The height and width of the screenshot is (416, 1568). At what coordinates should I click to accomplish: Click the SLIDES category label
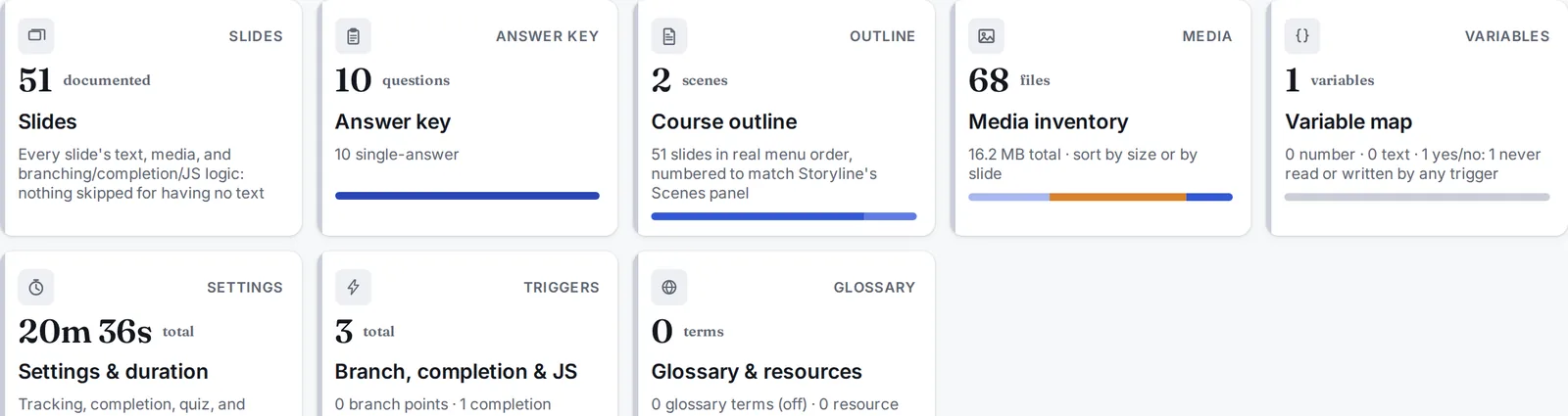point(256,36)
